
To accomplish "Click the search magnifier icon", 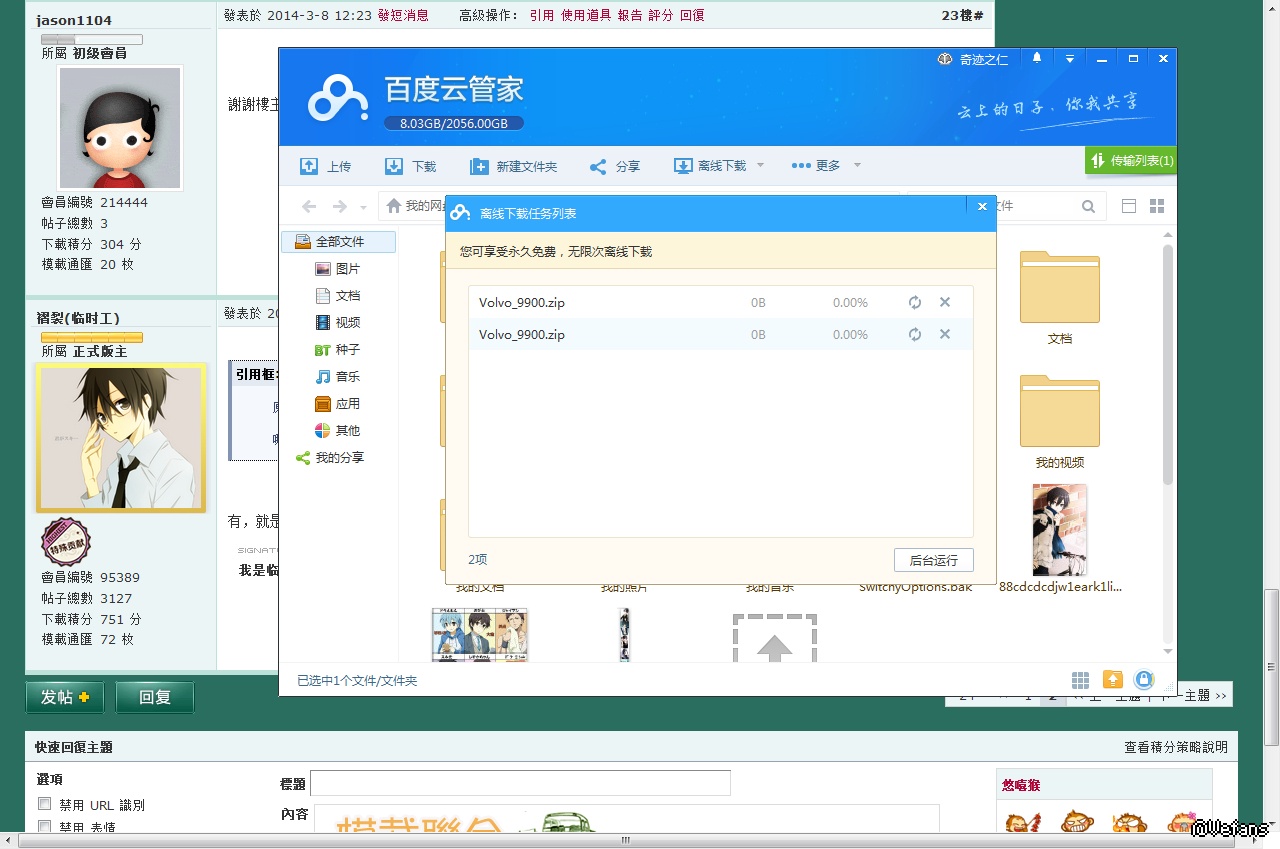I will [1088, 206].
